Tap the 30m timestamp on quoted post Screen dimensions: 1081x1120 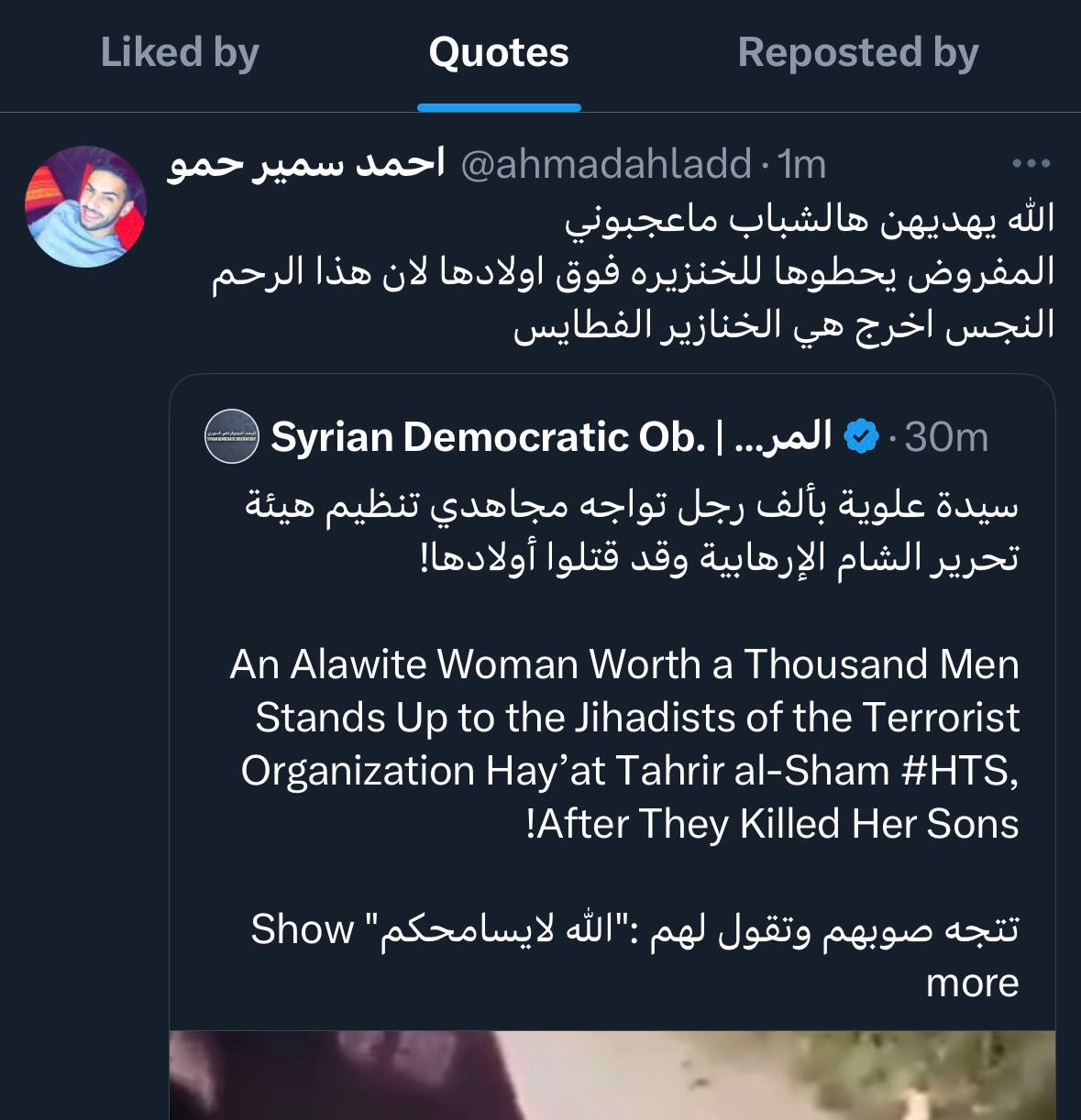coord(946,438)
